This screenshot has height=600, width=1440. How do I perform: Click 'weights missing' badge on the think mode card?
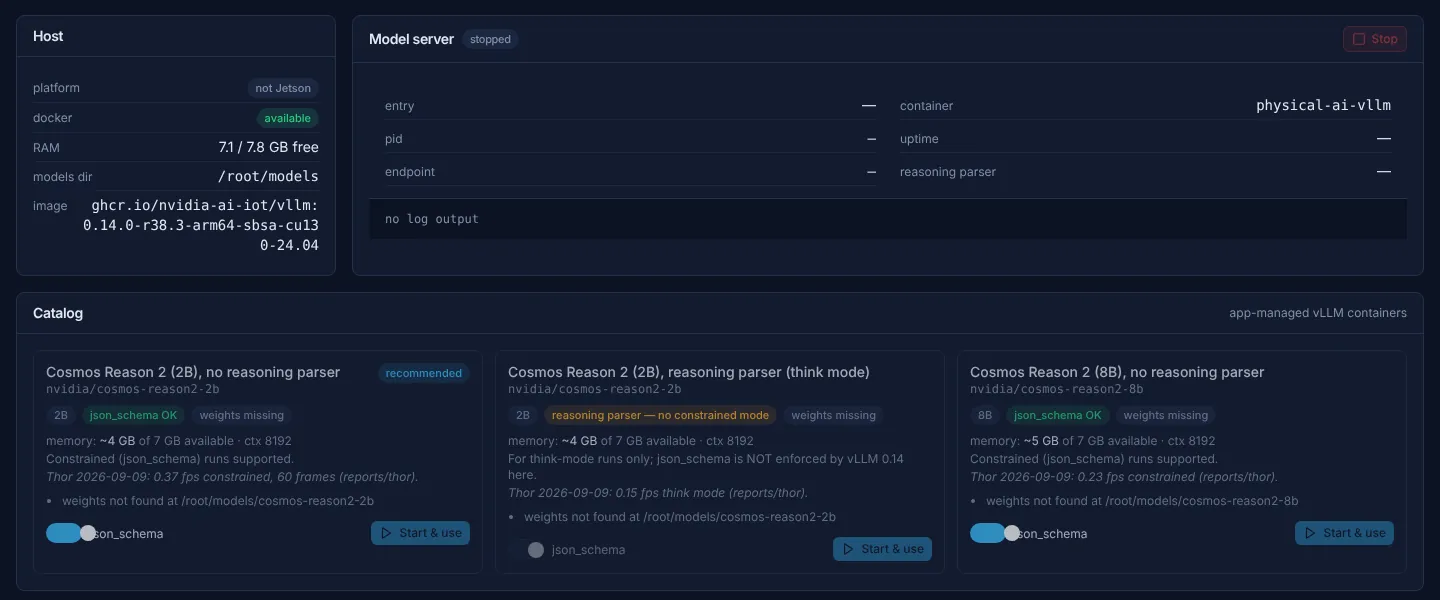834,415
